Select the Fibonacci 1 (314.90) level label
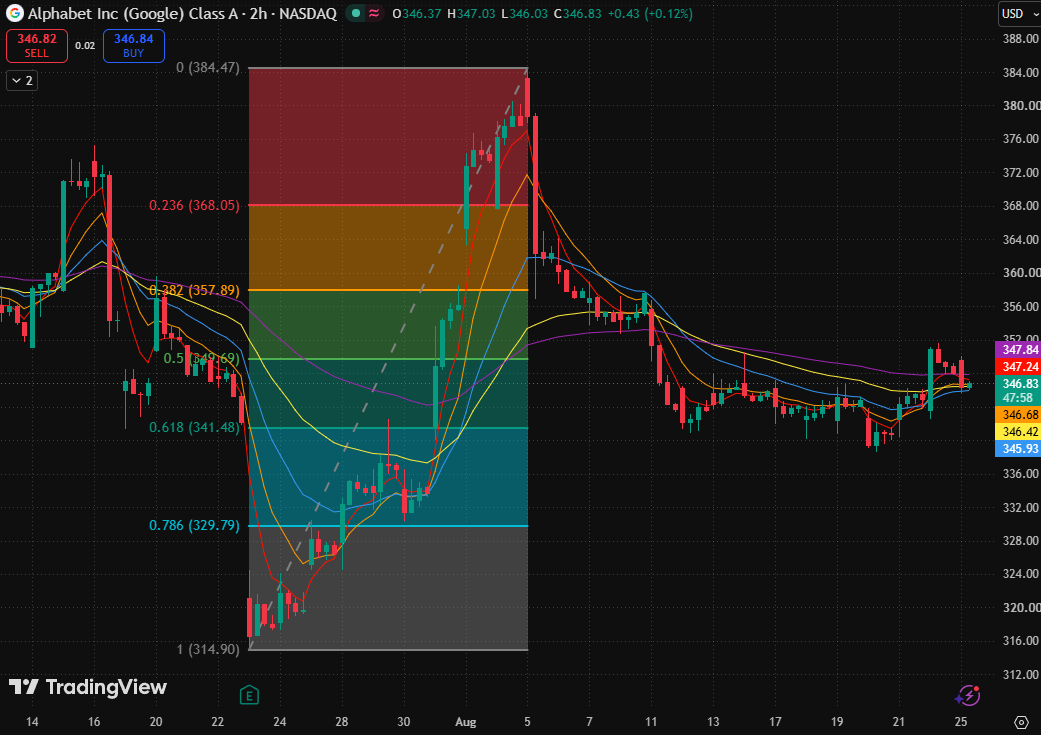Image resolution: width=1041 pixels, height=735 pixels. 208,649
